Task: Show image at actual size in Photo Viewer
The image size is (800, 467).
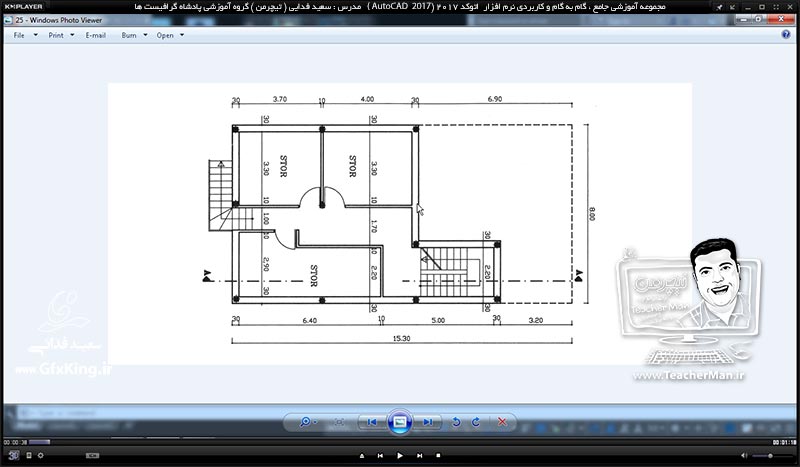Action: pyautogui.click(x=339, y=422)
